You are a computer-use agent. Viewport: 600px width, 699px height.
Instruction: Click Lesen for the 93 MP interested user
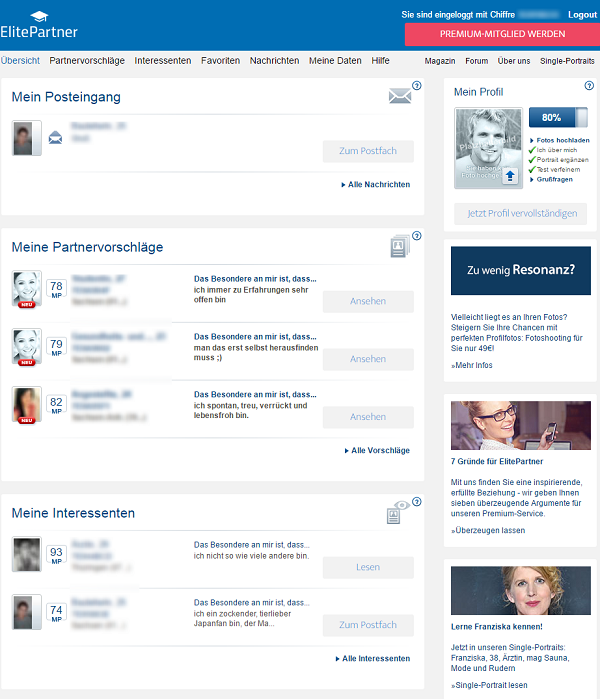click(x=368, y=567)
